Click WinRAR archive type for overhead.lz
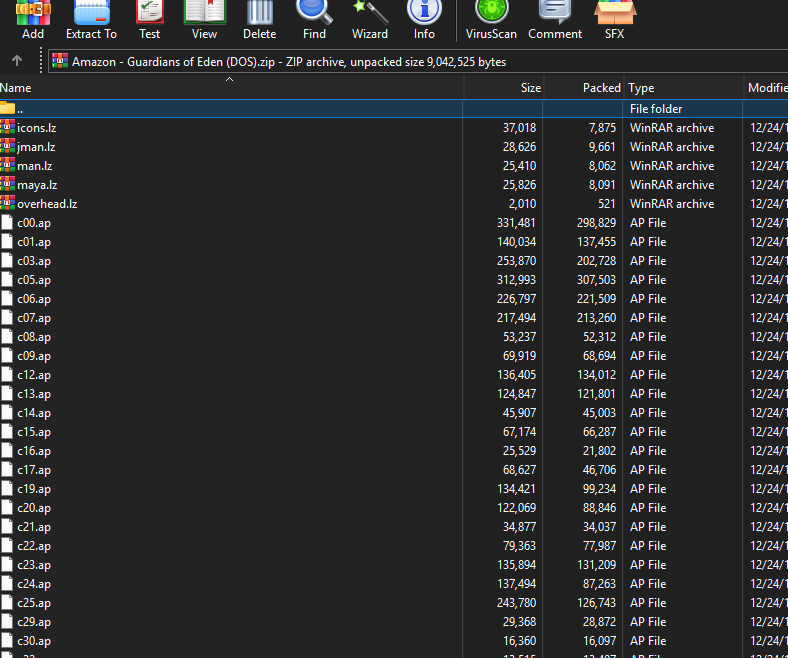Viewport: 788px width, 658px height. tap(672, 204)
